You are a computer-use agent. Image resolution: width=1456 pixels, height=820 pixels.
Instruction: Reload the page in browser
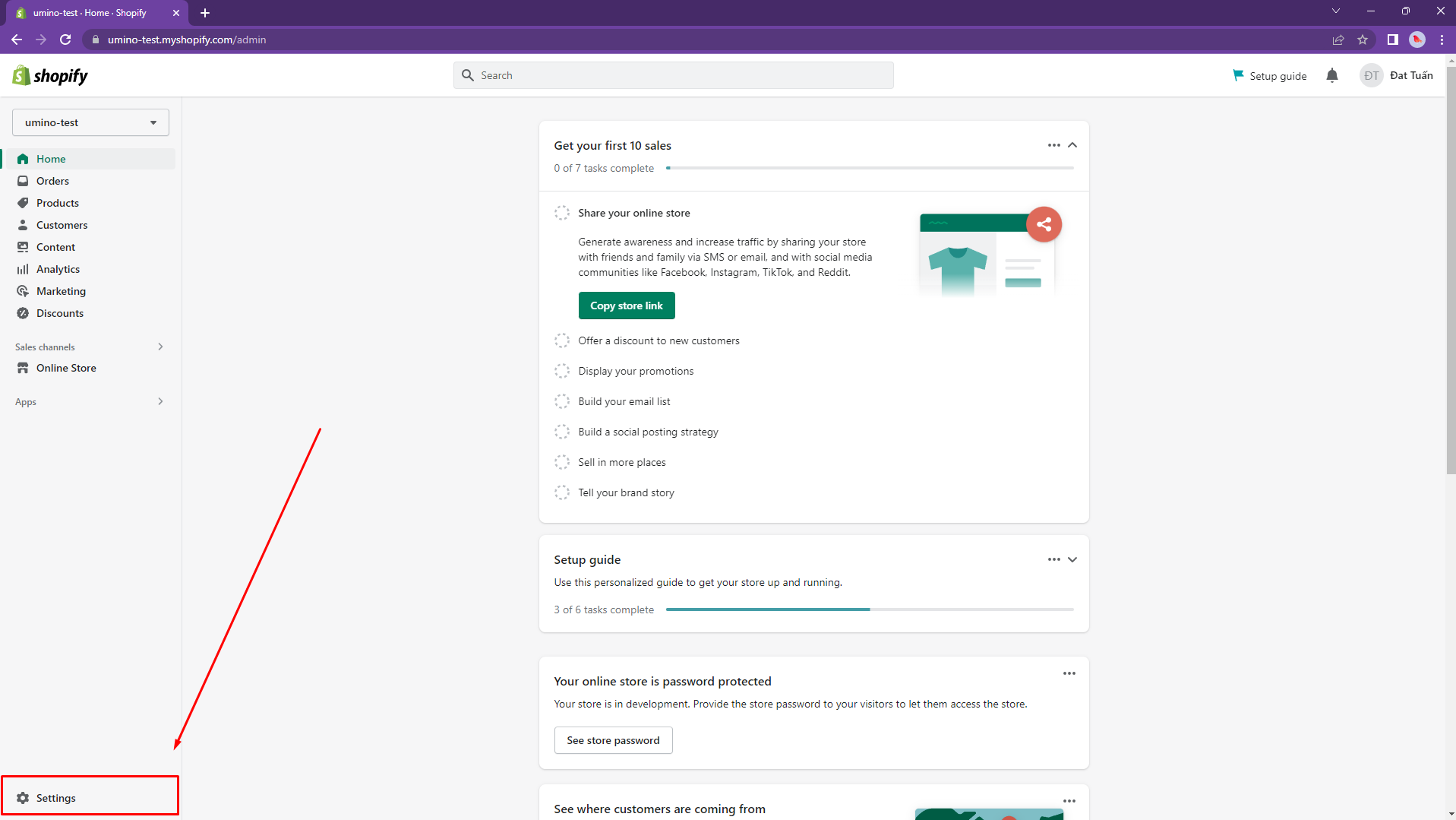coord(65,40)
